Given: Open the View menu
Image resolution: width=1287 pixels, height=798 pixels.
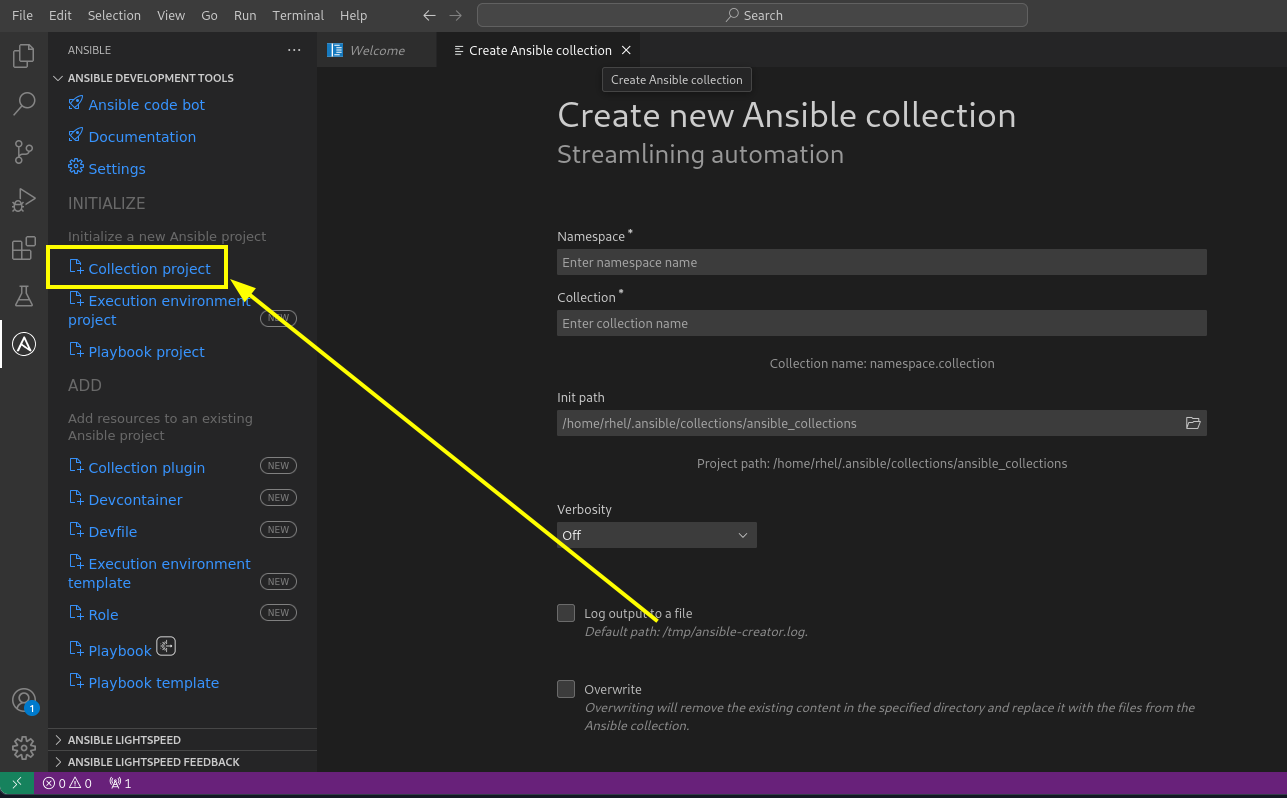Looking at the screenshot, I should coord(171,15).
